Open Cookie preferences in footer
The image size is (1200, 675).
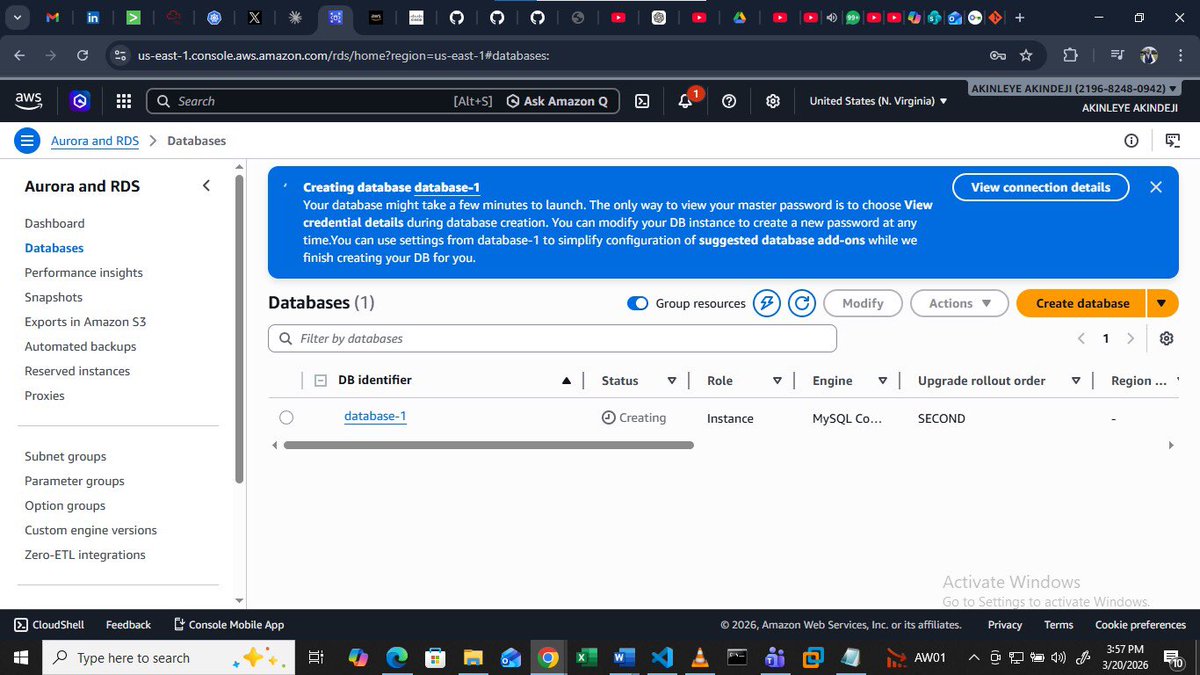[1140, 624]
